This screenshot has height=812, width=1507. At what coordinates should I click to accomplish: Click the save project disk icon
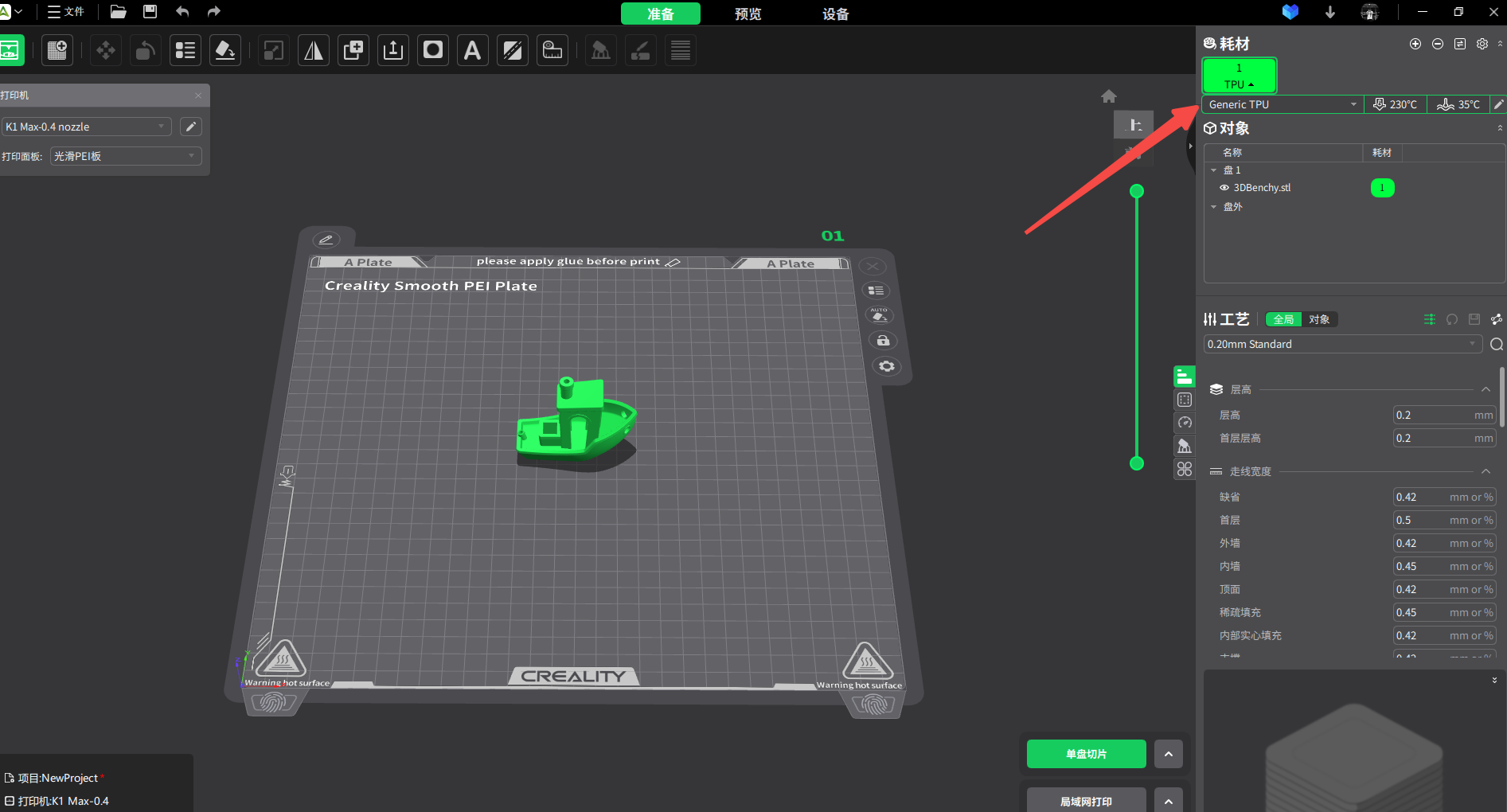(150, 12)
